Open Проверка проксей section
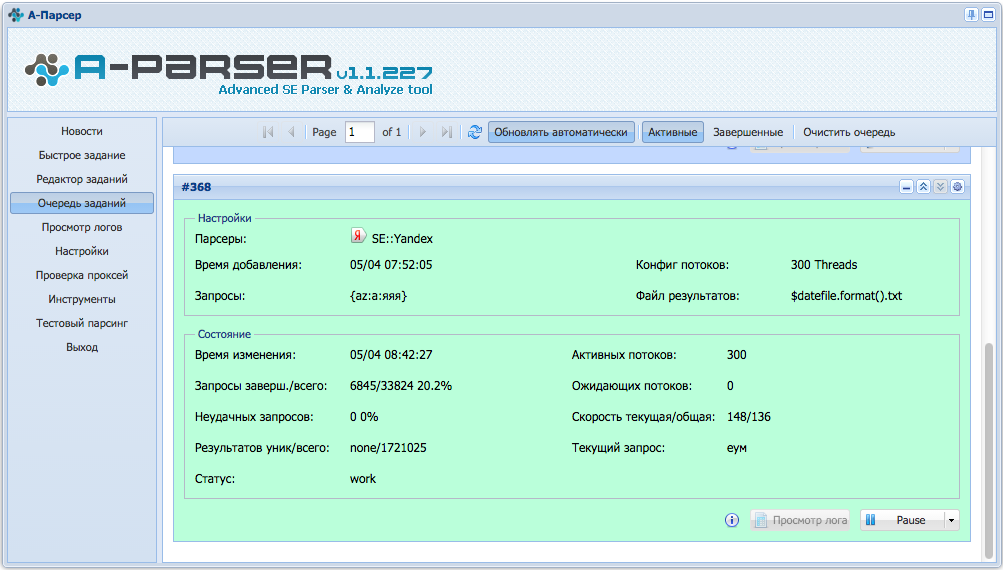Image resolution: width=1003 pixels, height=570 pixels. [x=82, y=275]
